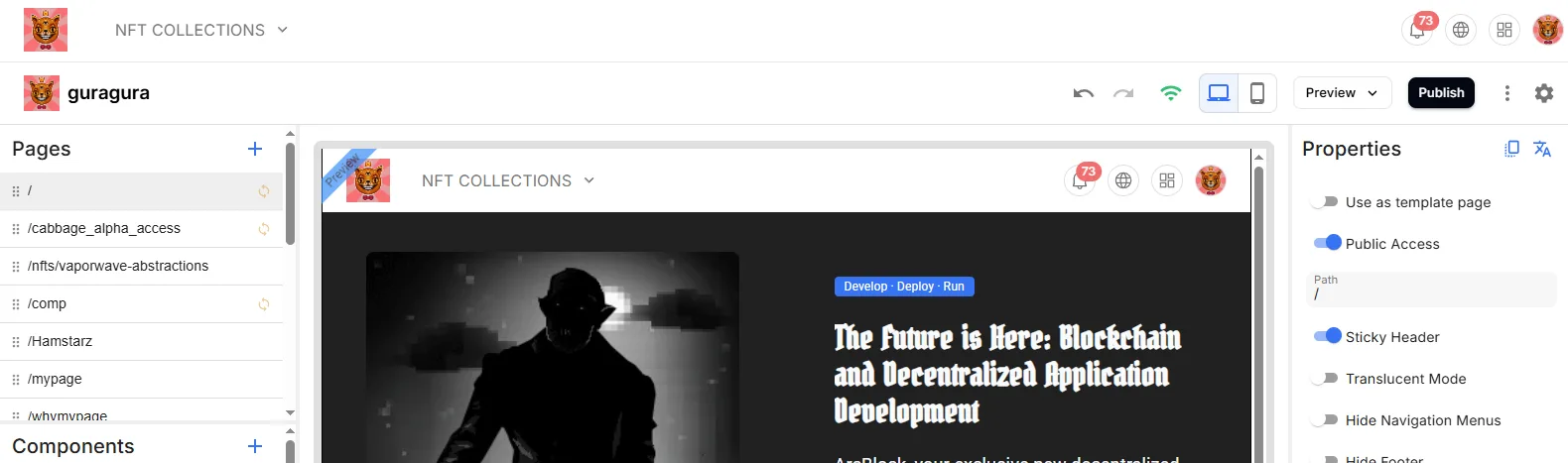Toggle Use as template page

click(1326, 202)
